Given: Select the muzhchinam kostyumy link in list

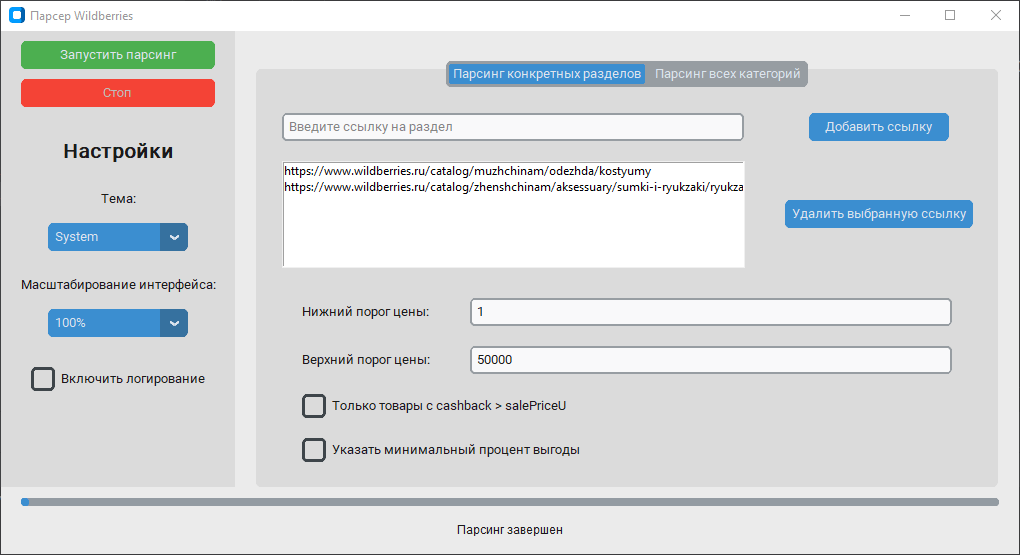Looking at the screenshot, I should [x=468, y=172].
